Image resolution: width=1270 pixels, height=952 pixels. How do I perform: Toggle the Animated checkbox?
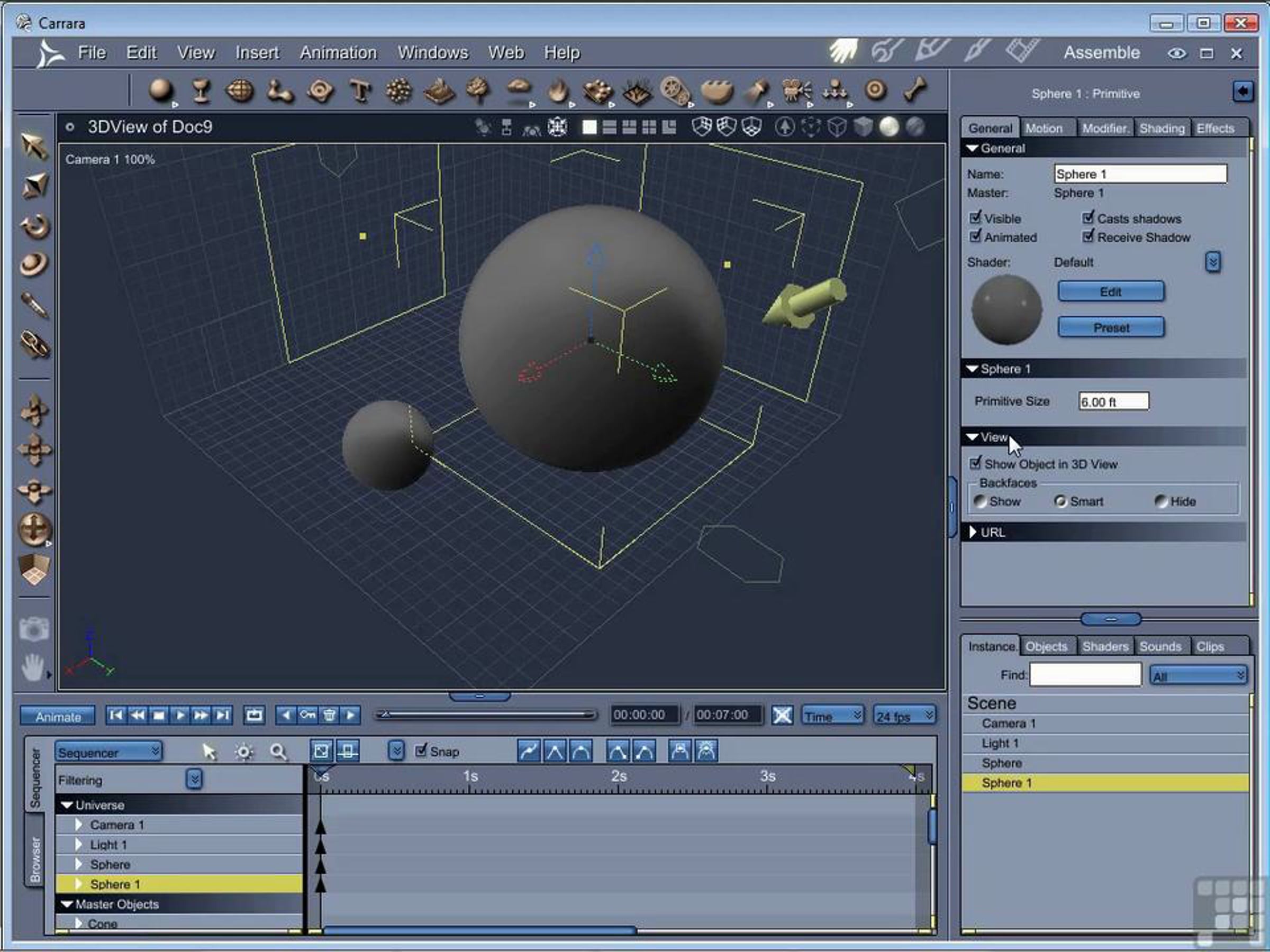pos(975,236)
